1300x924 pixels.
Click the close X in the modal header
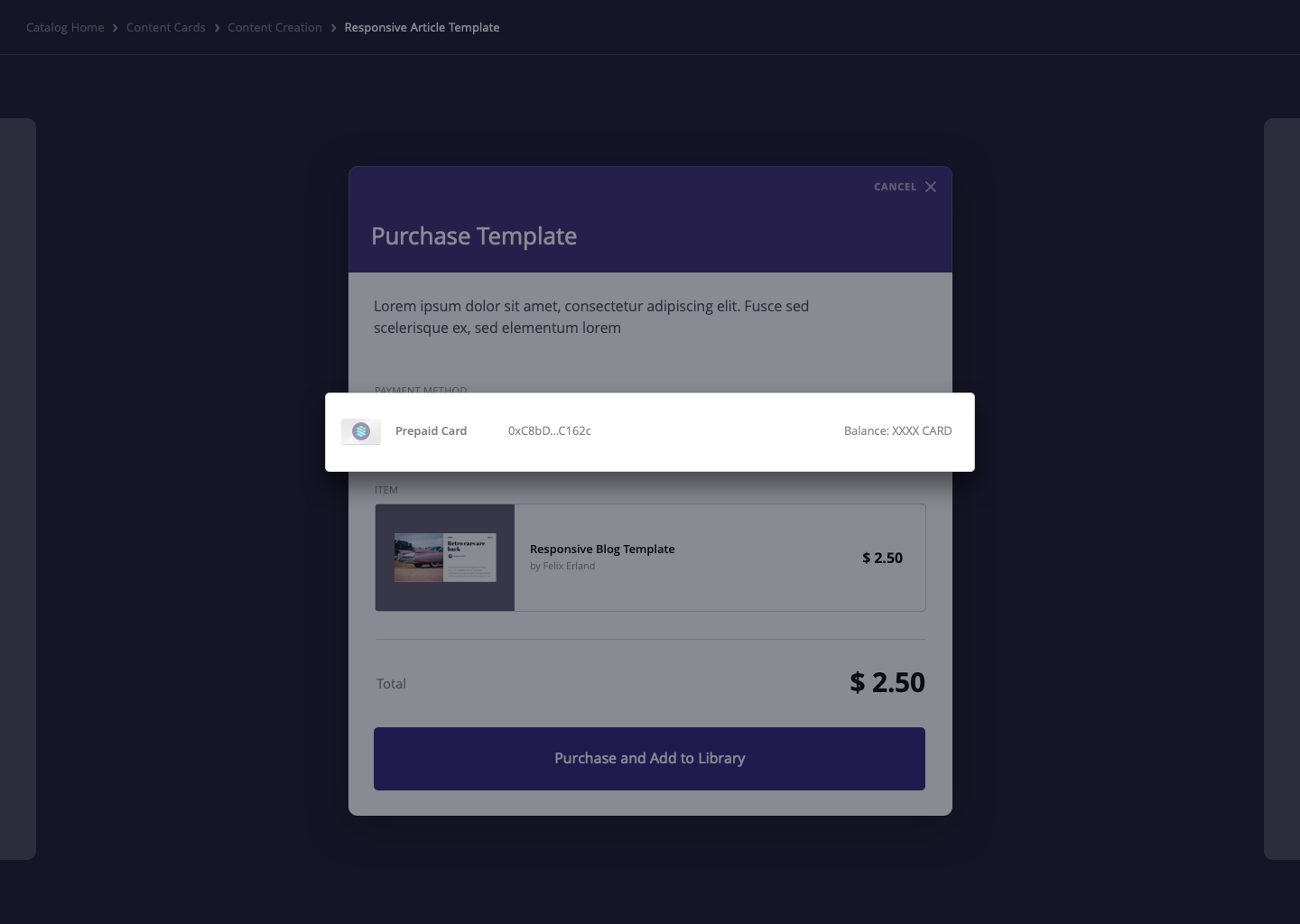click(x=931, y=187)
